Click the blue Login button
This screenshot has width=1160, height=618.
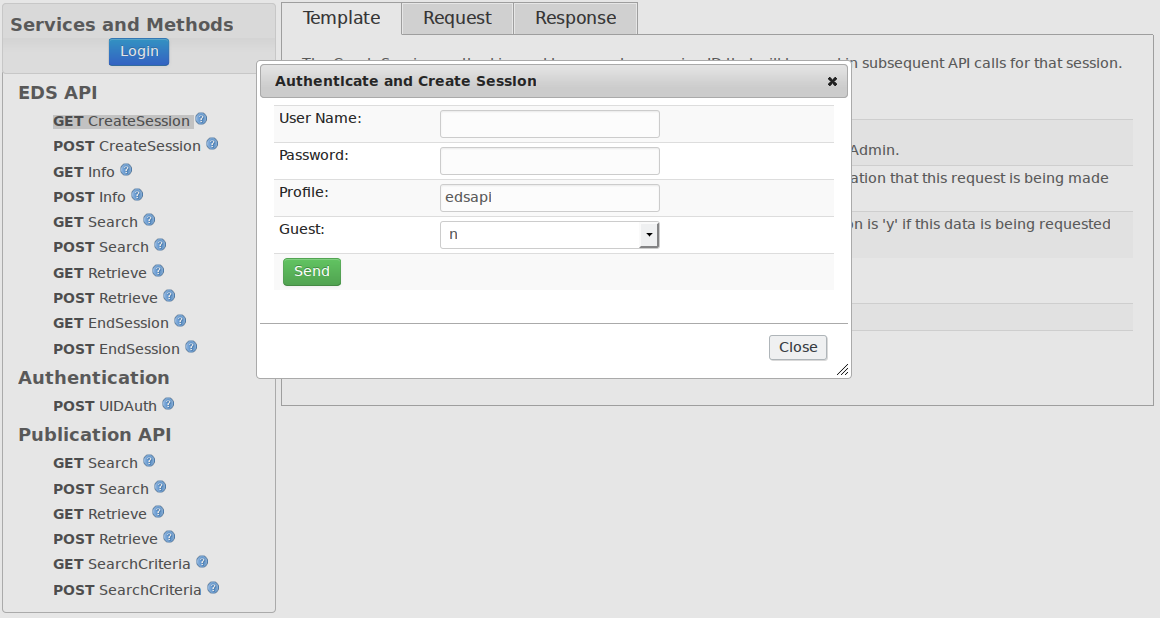139,52
